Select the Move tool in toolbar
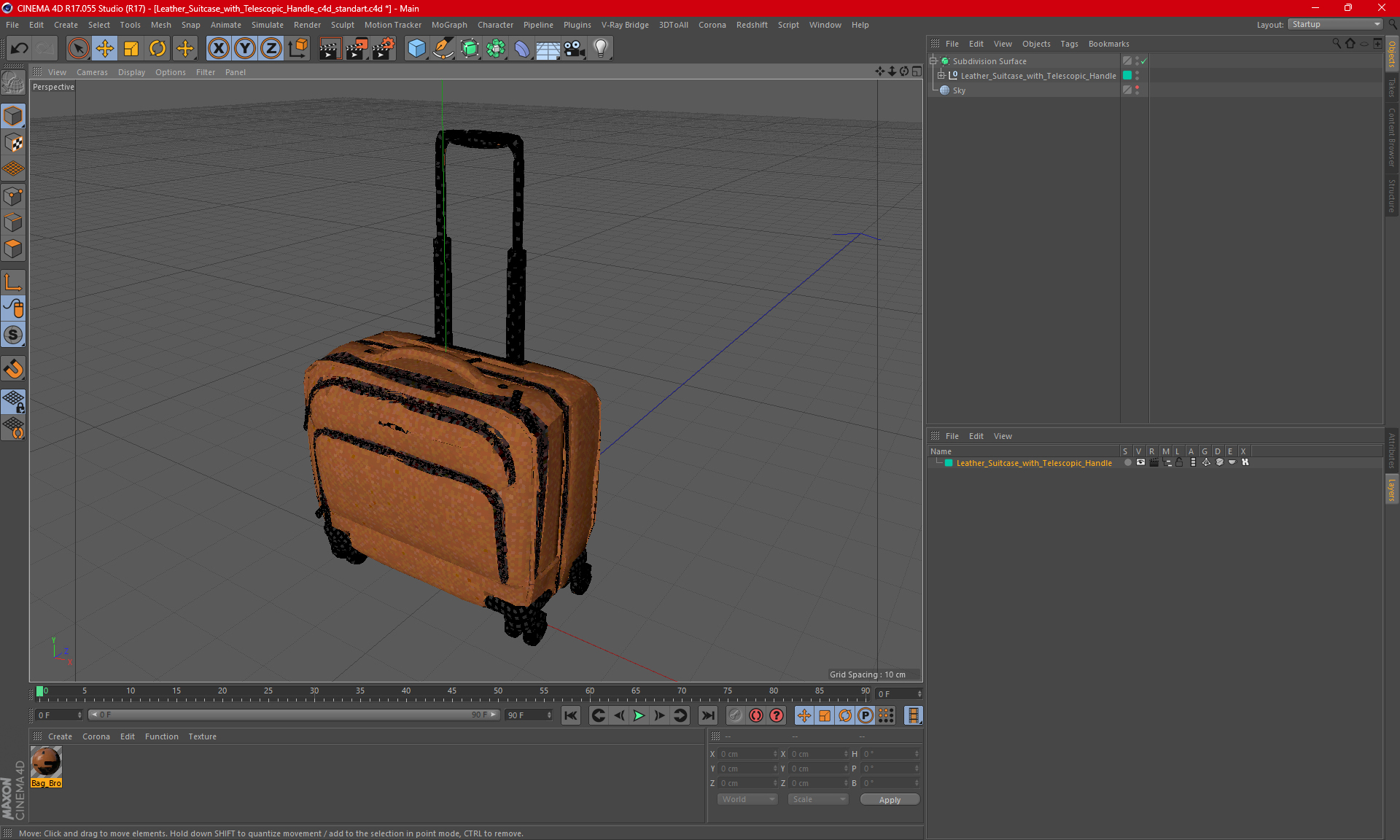The image size is (1400, 840). pyautogui.click(x=105, y=49)
